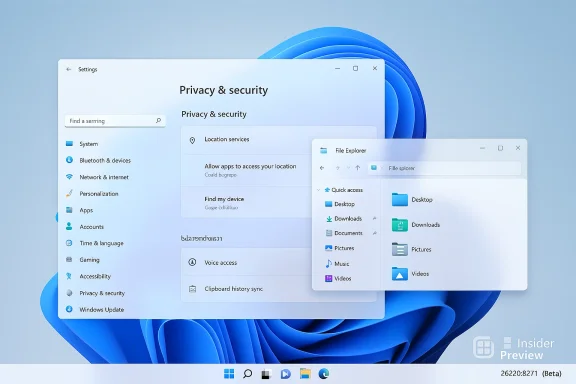Click the Location services pin icon
Screen dimensions: 576x384
pyautogui.click(x=192, y=140)
